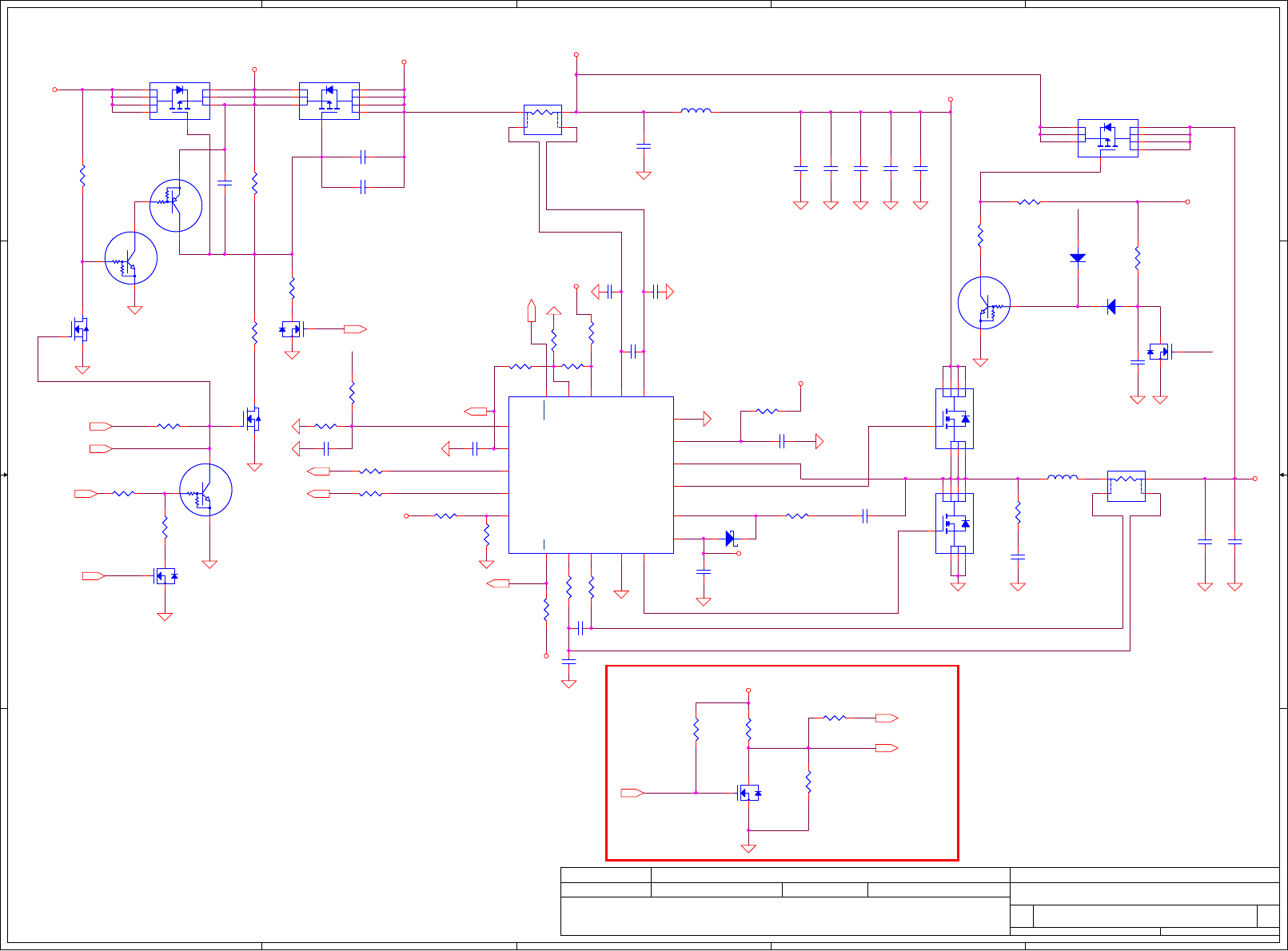Select the inductor on the output rail
The image size is (1288, 951).
pos(1063,478)
